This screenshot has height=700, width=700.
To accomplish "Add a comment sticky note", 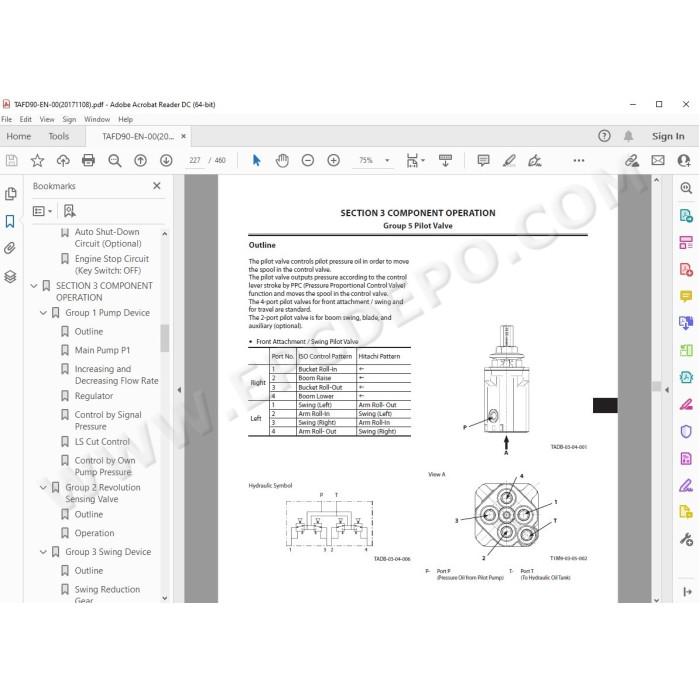I will point(483,160).
